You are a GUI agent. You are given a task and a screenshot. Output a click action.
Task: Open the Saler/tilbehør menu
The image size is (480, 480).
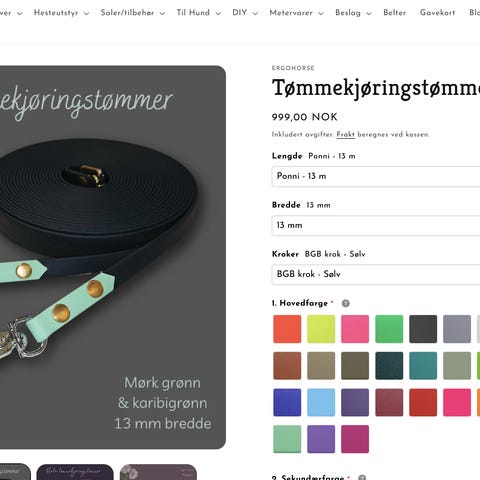[x=133, y=13]
